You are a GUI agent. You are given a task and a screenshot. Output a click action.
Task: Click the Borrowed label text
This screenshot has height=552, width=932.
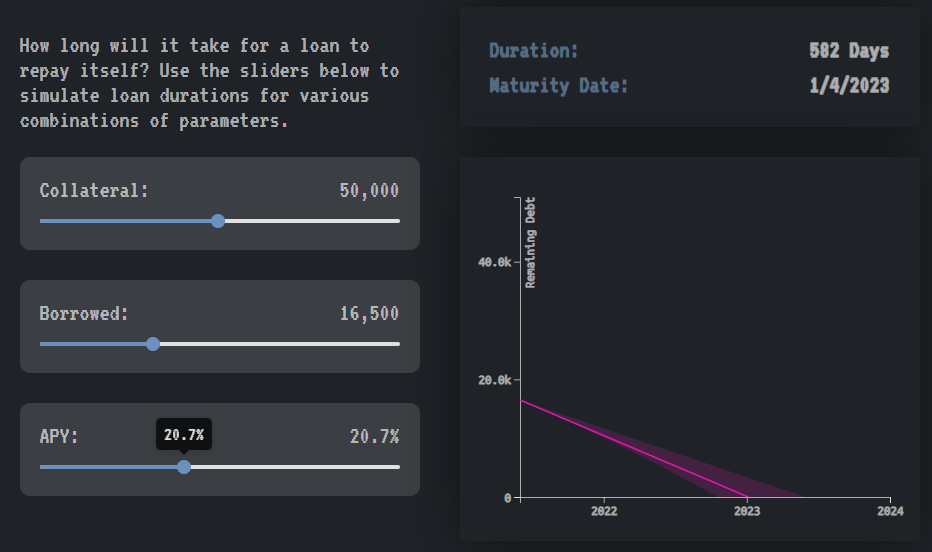tap(84, 314)
